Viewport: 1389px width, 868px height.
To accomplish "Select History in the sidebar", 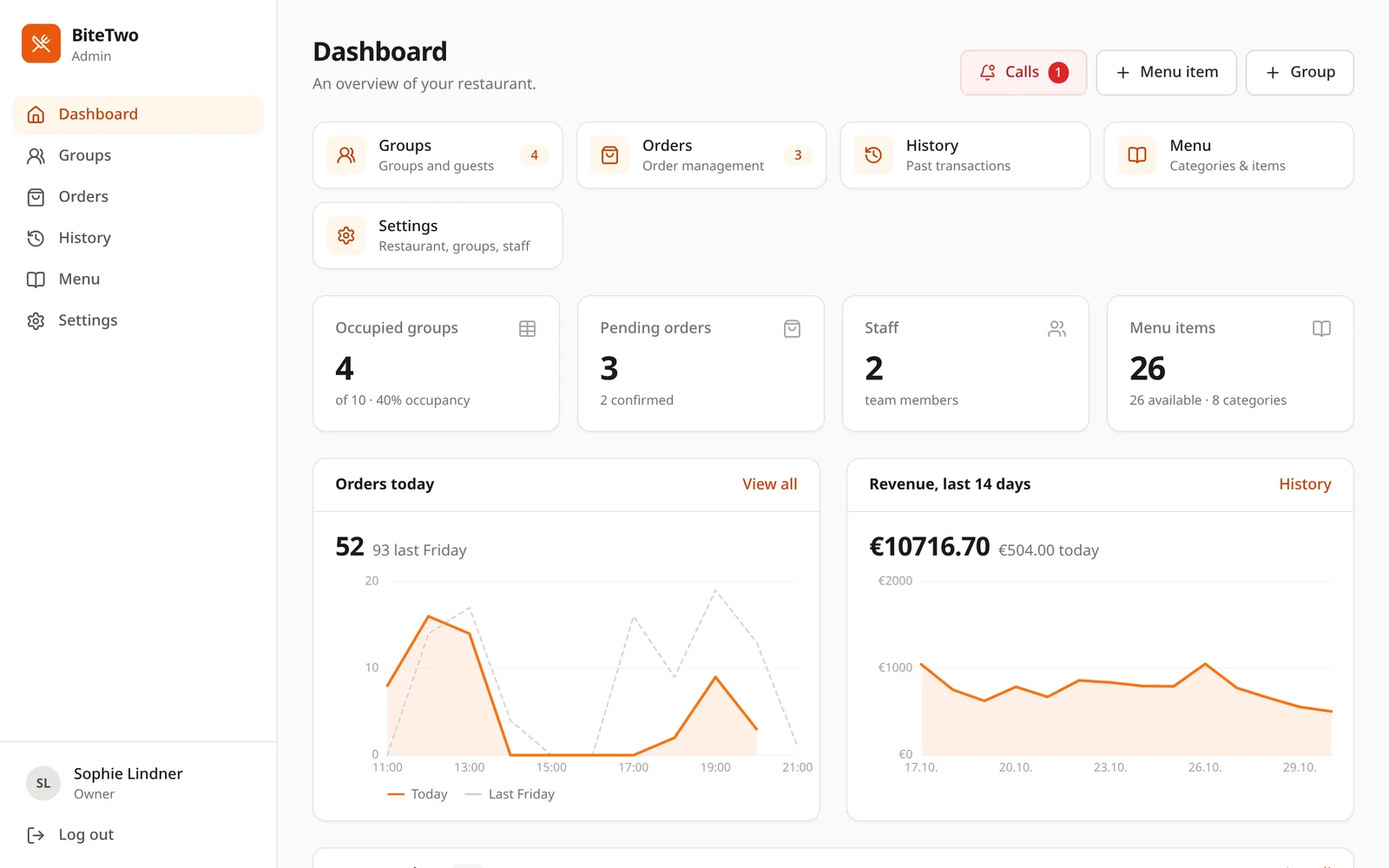I will (138, 238).
